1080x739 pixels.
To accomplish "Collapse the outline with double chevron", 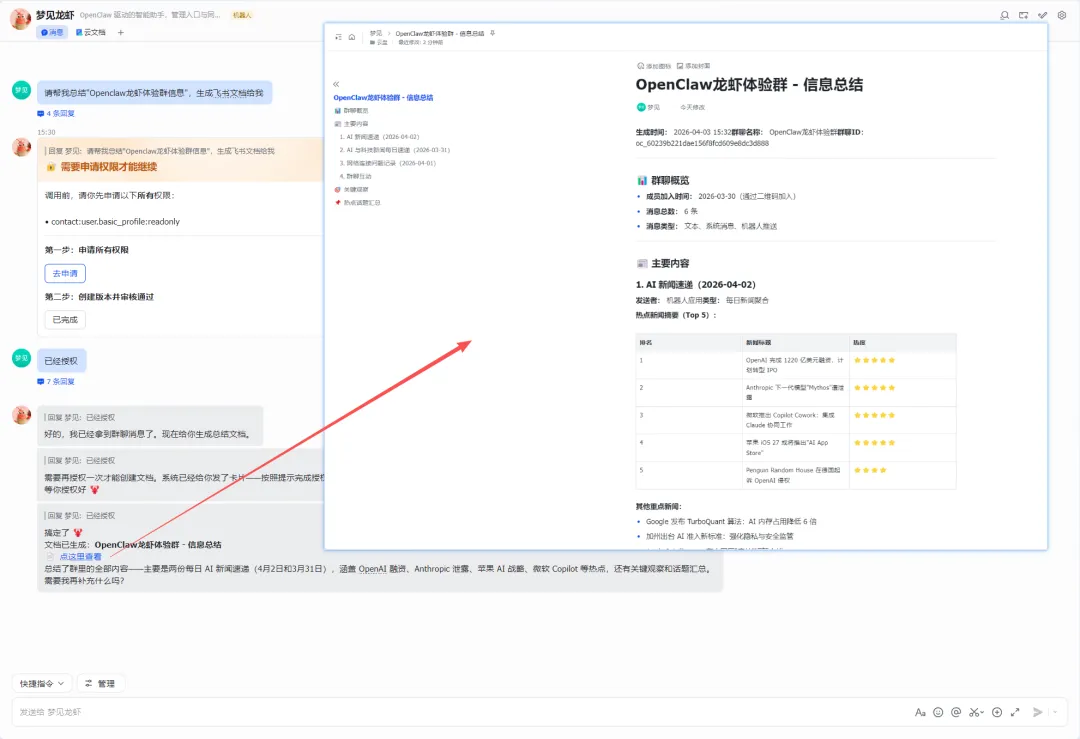I will point(336,84).
